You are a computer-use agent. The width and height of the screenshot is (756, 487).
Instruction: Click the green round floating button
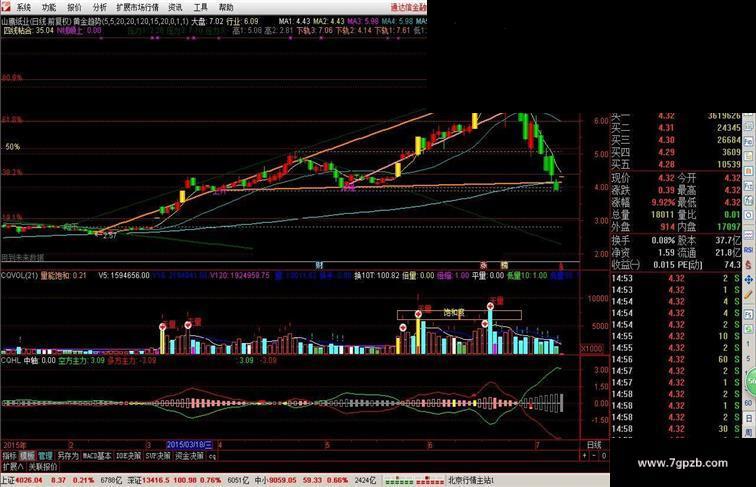(751, 381)
